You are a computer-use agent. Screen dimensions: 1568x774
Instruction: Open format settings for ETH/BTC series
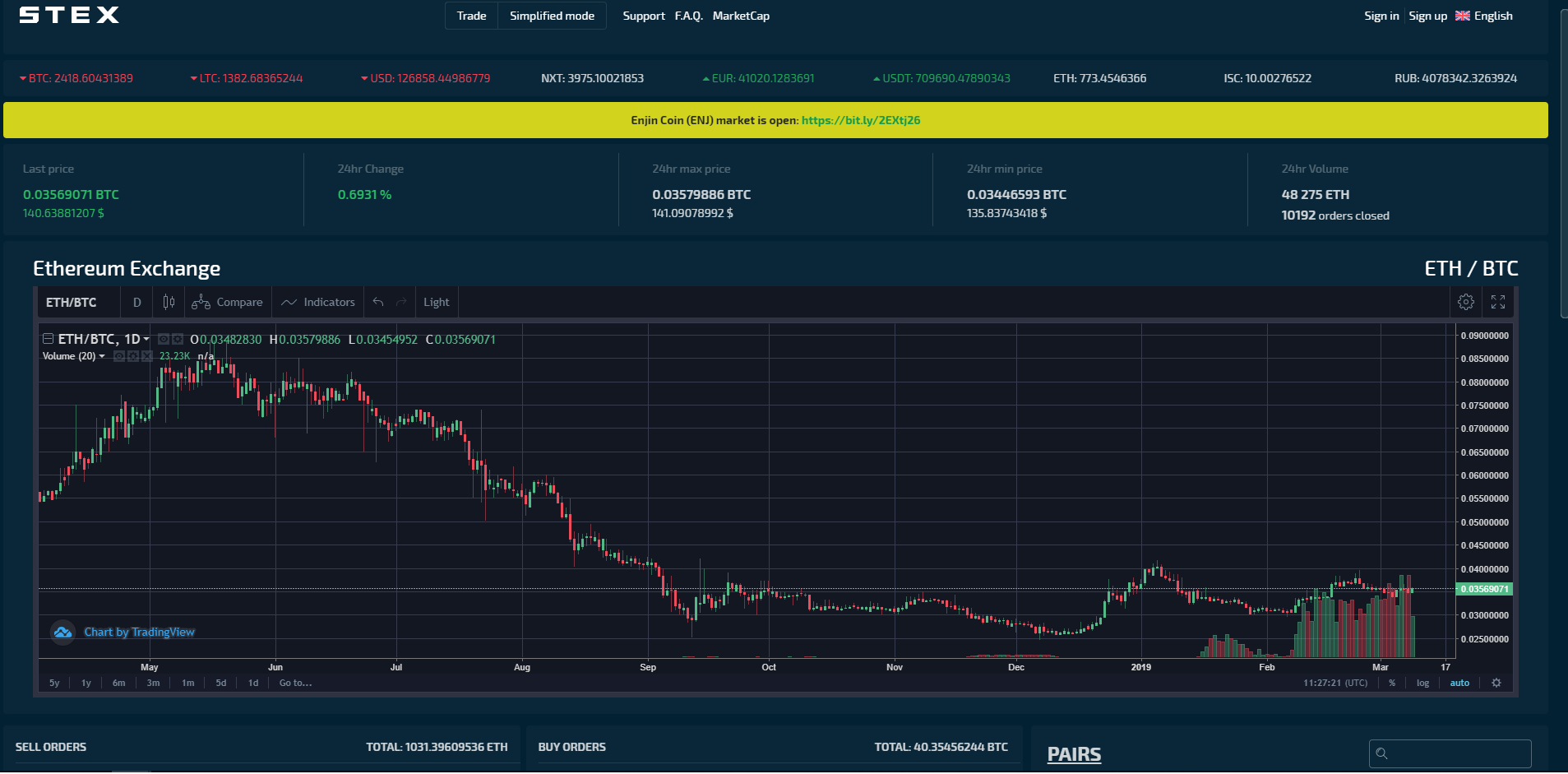point(178,339)
